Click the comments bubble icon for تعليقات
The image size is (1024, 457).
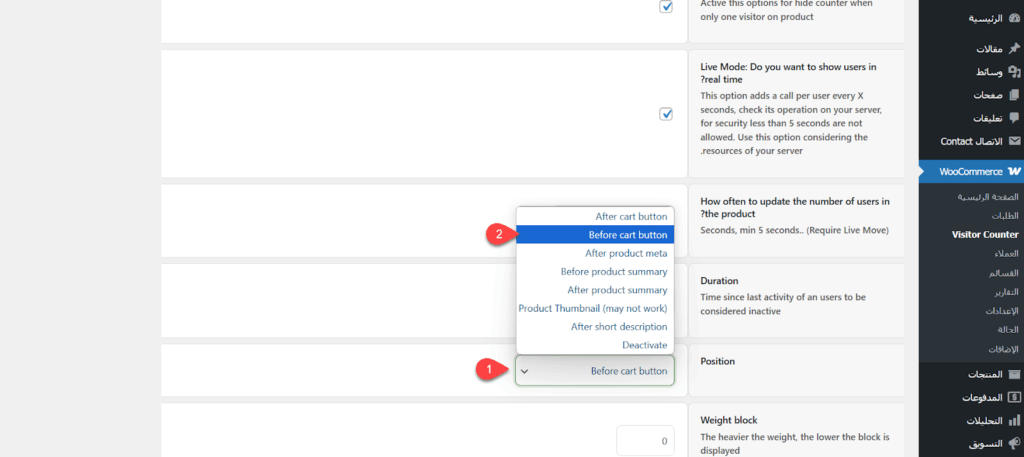point(1014,118)
